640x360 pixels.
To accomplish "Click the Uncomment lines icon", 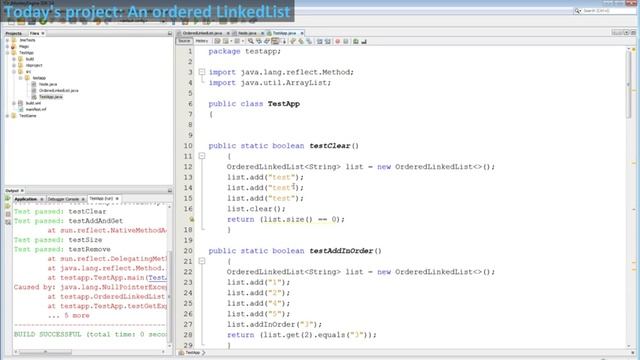I will coord(364,41).
